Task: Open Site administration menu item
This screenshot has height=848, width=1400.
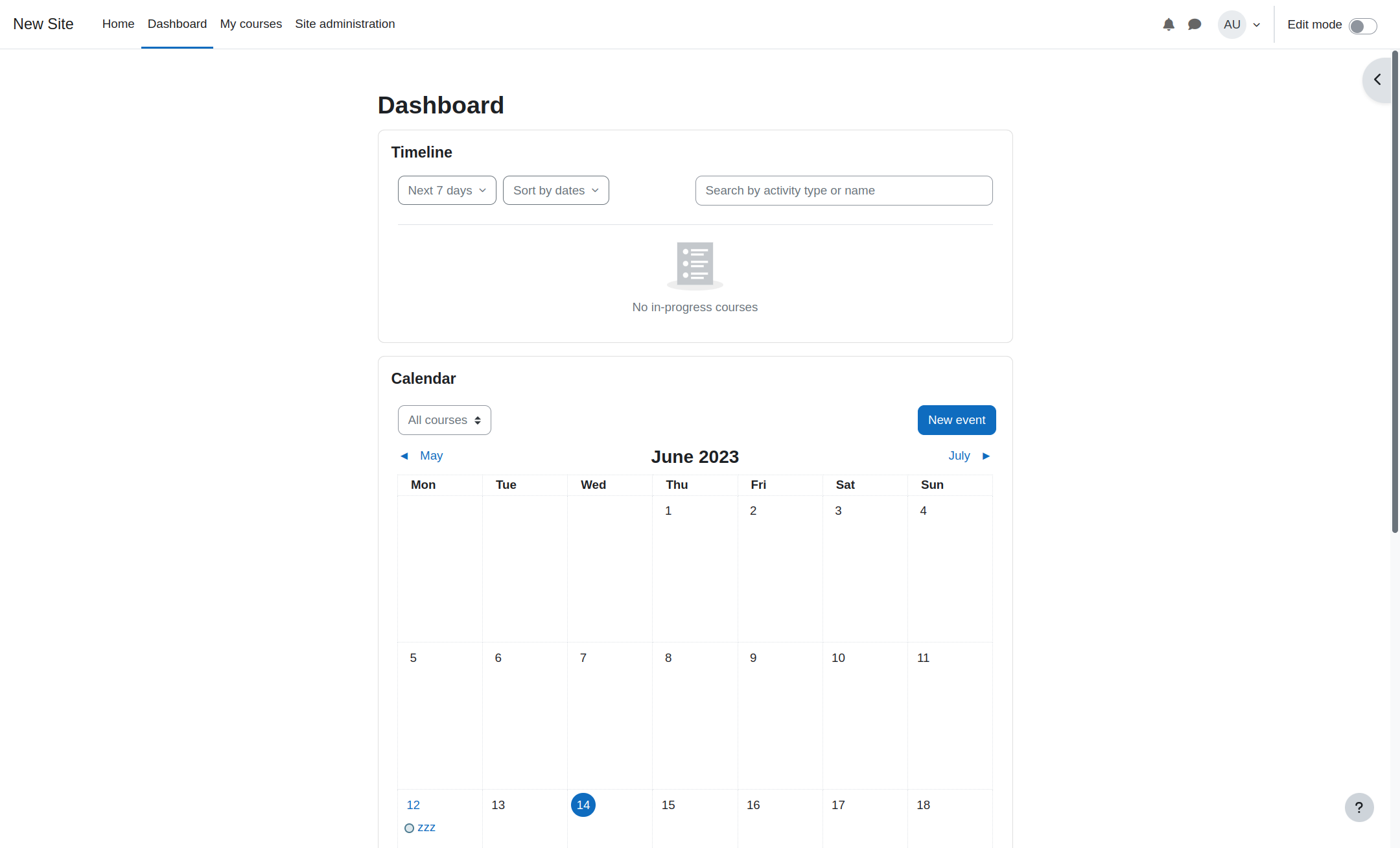Action: [345, 24]
